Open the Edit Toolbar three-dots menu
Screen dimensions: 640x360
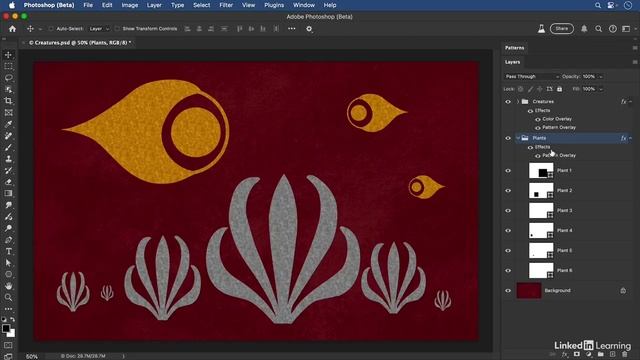point(8,309)
